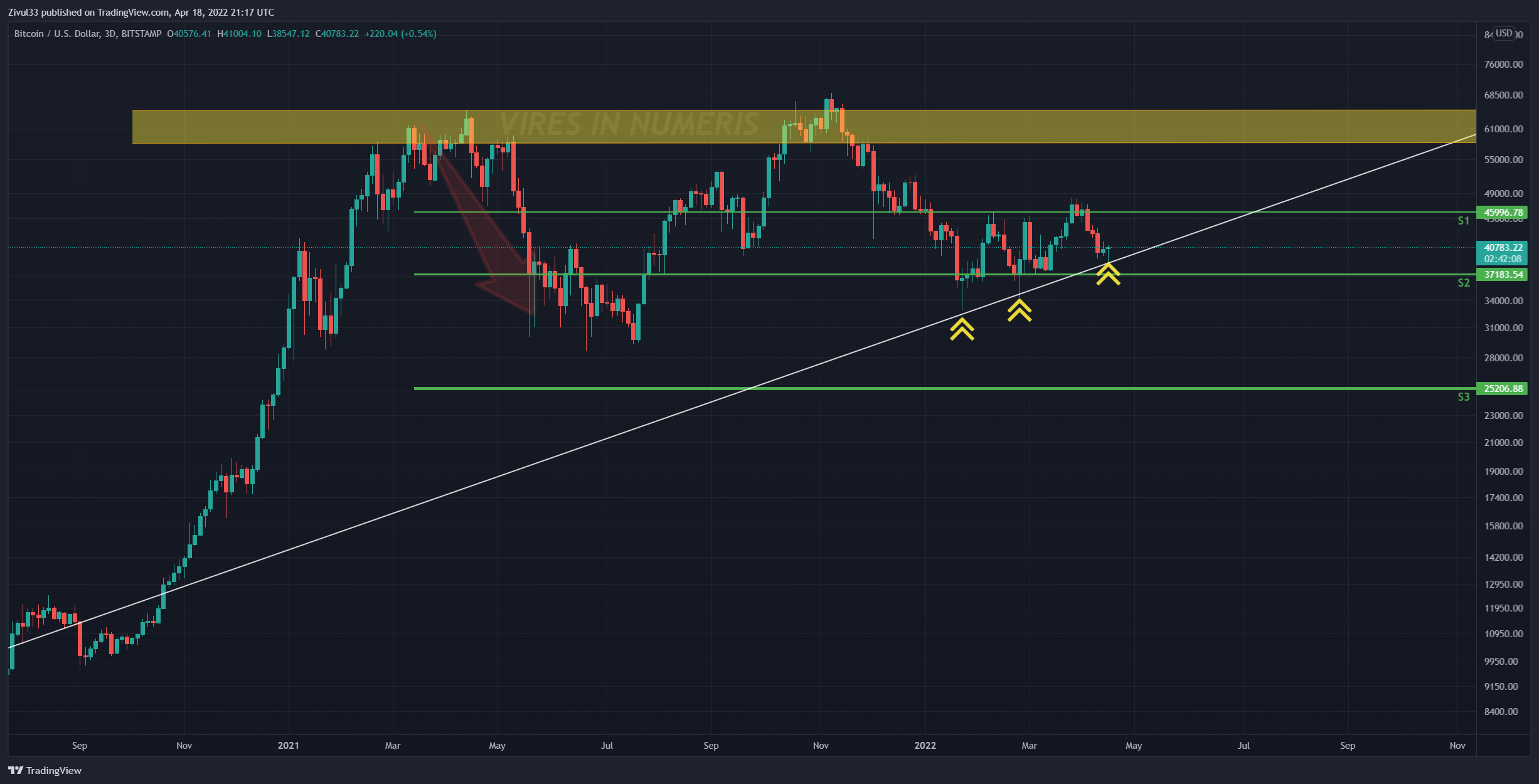Select the VIRES IN NUMERIS text inside the yellow zone
Viewport: 1539px width, 784px height.
coord(629,124)
